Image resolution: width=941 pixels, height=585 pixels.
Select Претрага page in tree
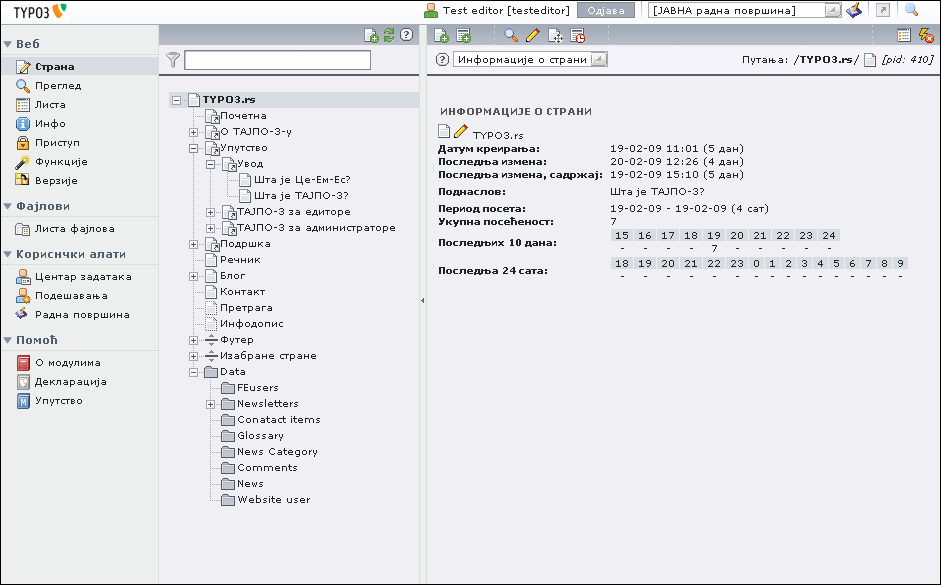[246, 308]
